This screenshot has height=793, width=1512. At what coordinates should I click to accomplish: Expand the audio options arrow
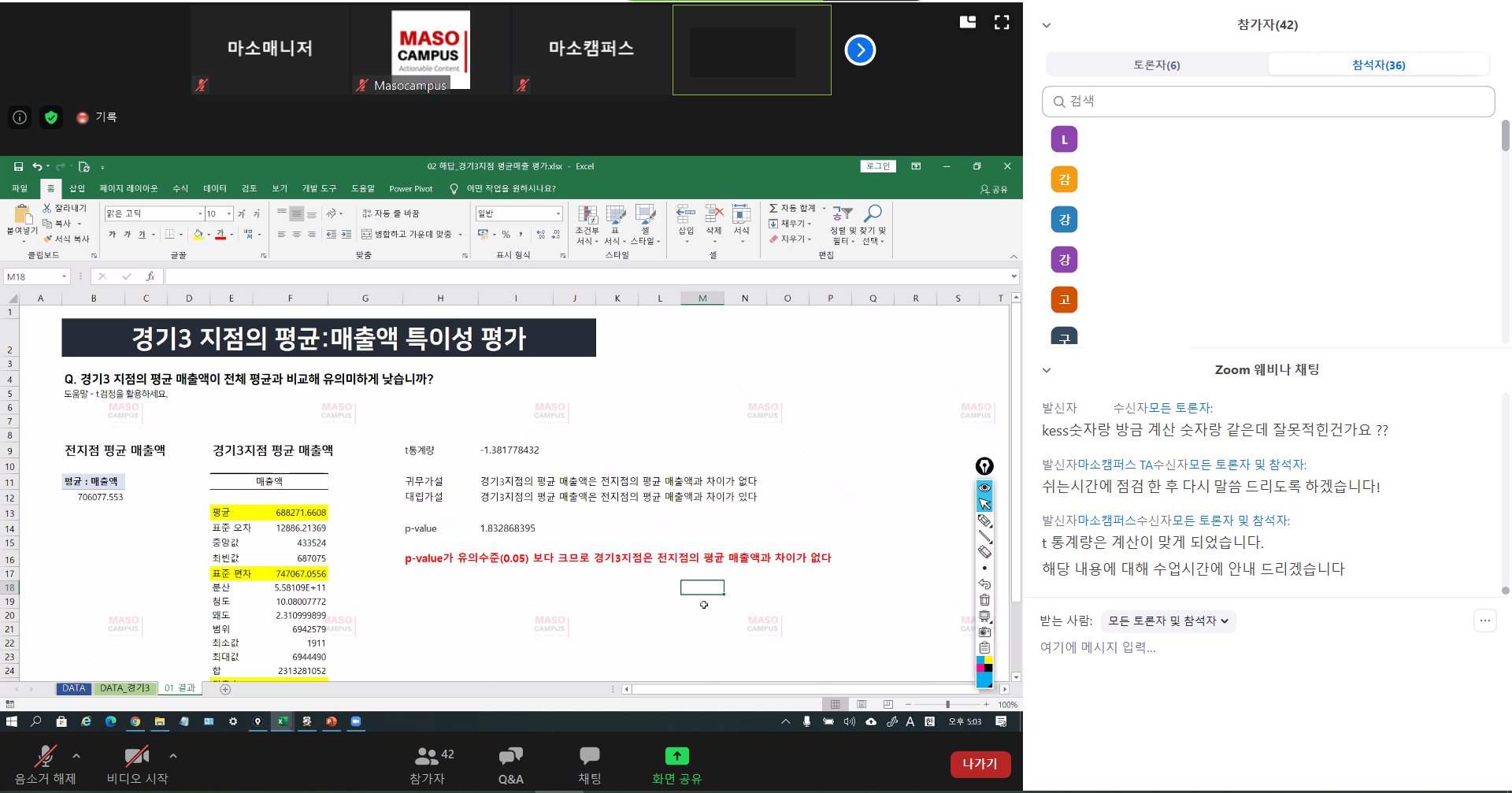pyautogui.click(x=76, y=756)
